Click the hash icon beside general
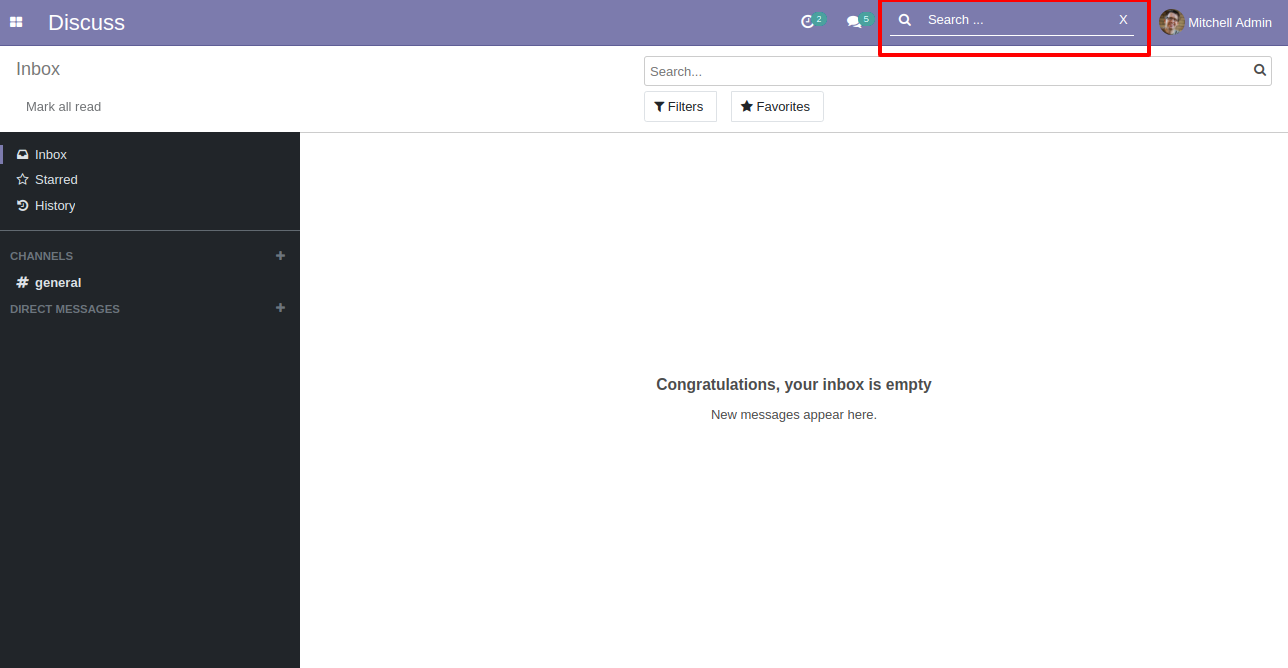 pos(22,283)
